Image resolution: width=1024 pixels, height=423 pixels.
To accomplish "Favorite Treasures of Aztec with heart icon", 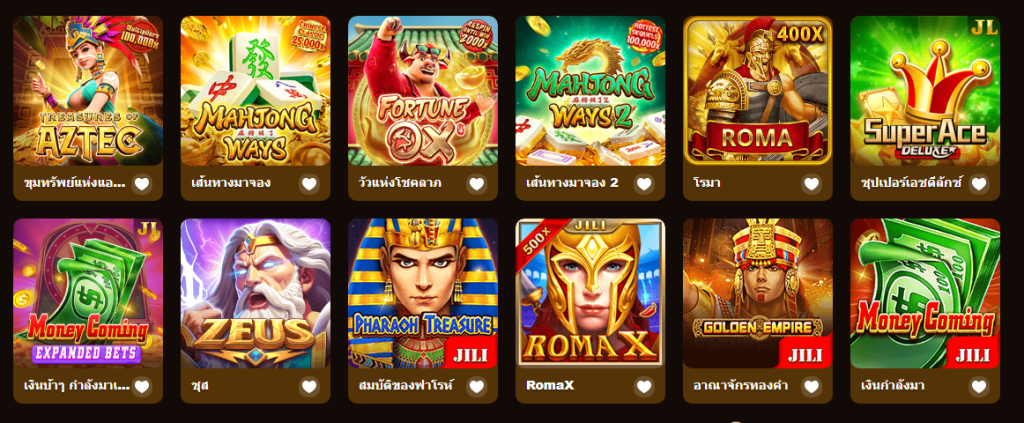I will click(142, 184).
